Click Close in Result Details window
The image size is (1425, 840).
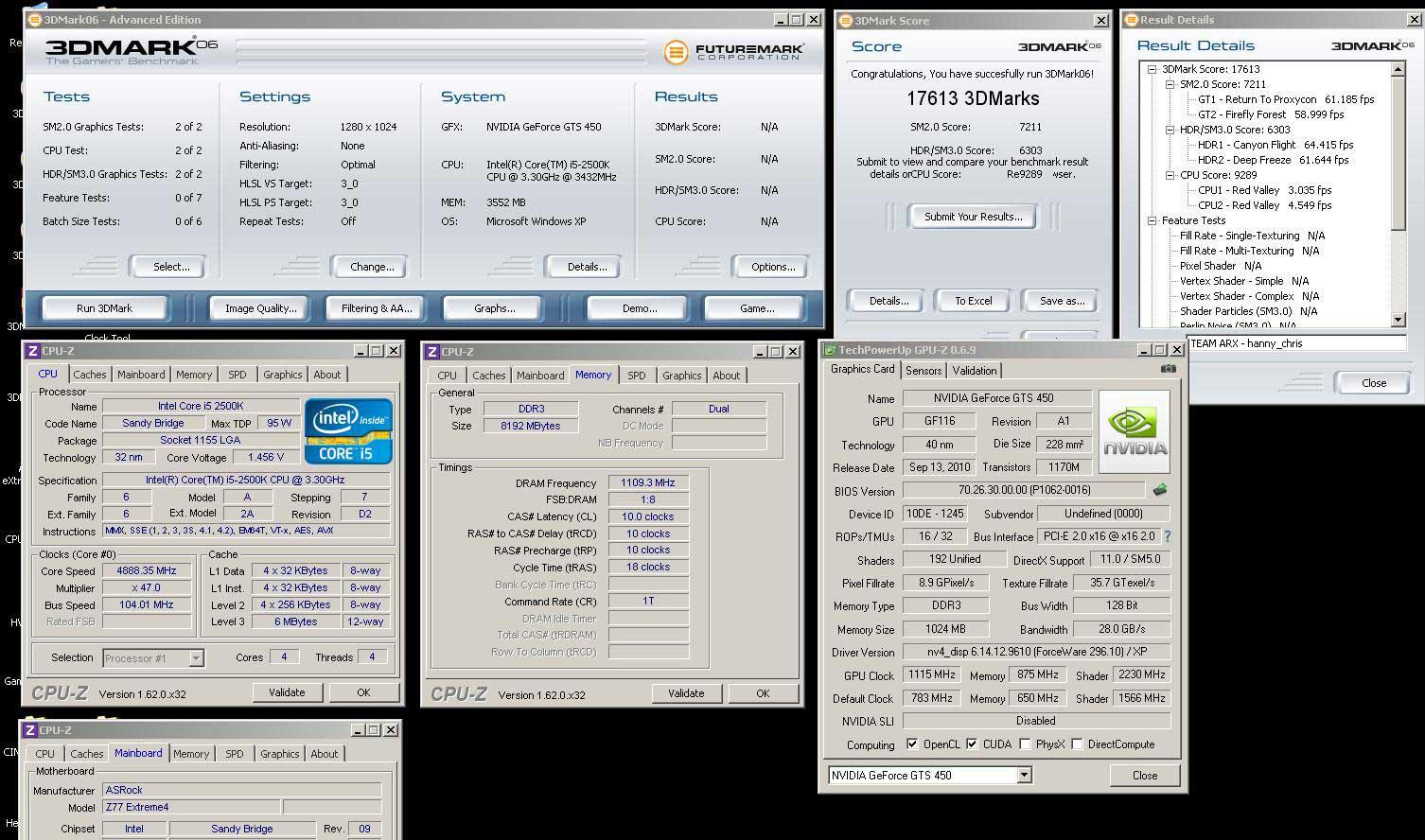(x=1374, y=383)
